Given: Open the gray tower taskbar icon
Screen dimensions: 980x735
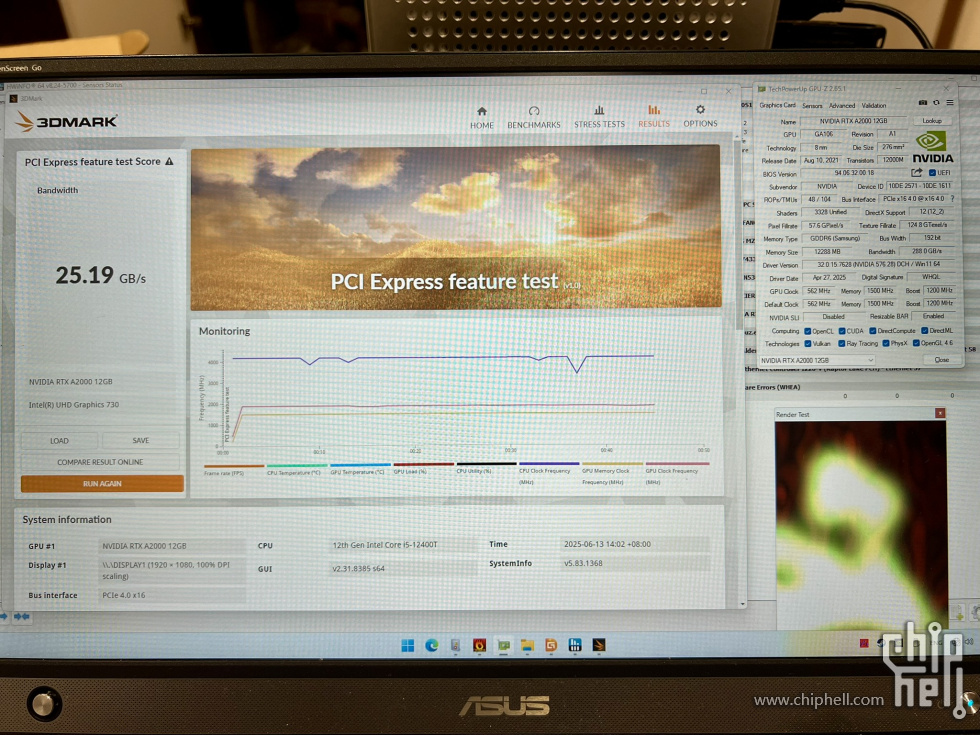Looking at the screenshot, I should click(x=456, y=645).
